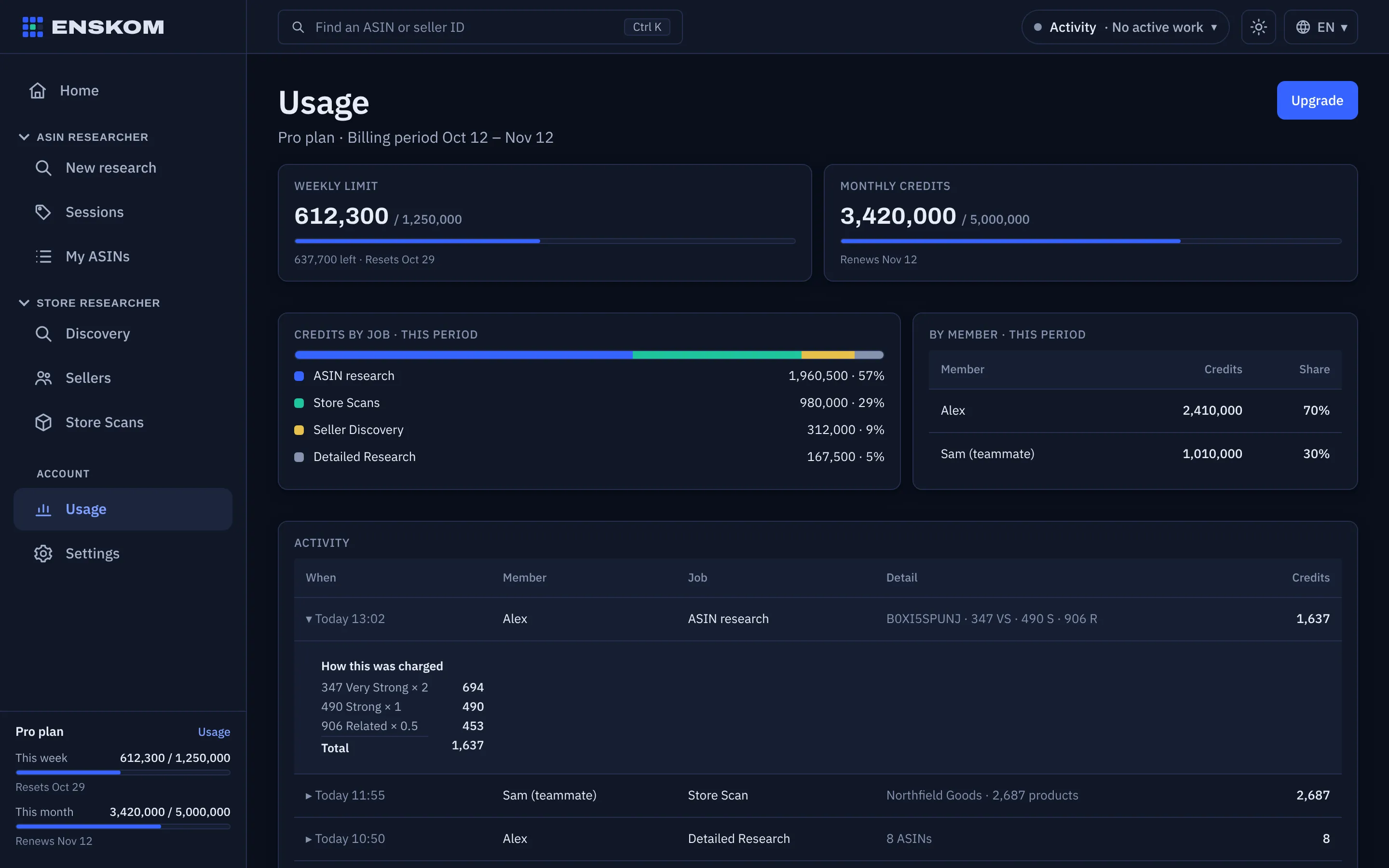The width and height of the screenshot is (1389, 868).
Task: Click the blue ASIN research swatch
Action: (x=299, y=376)
